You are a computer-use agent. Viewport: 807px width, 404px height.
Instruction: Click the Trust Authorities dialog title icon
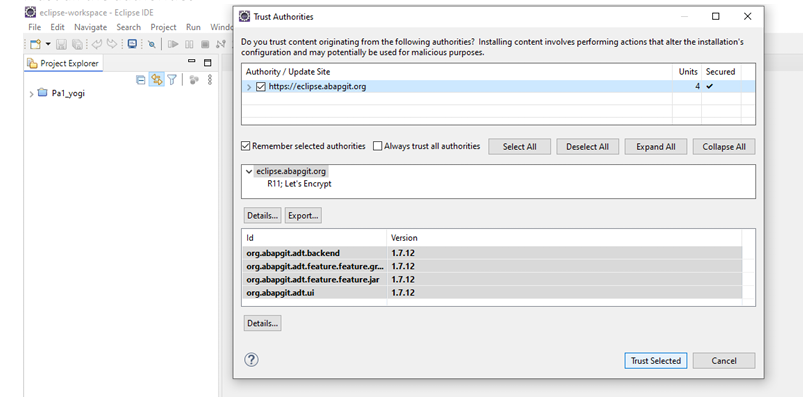click(244, 16)
